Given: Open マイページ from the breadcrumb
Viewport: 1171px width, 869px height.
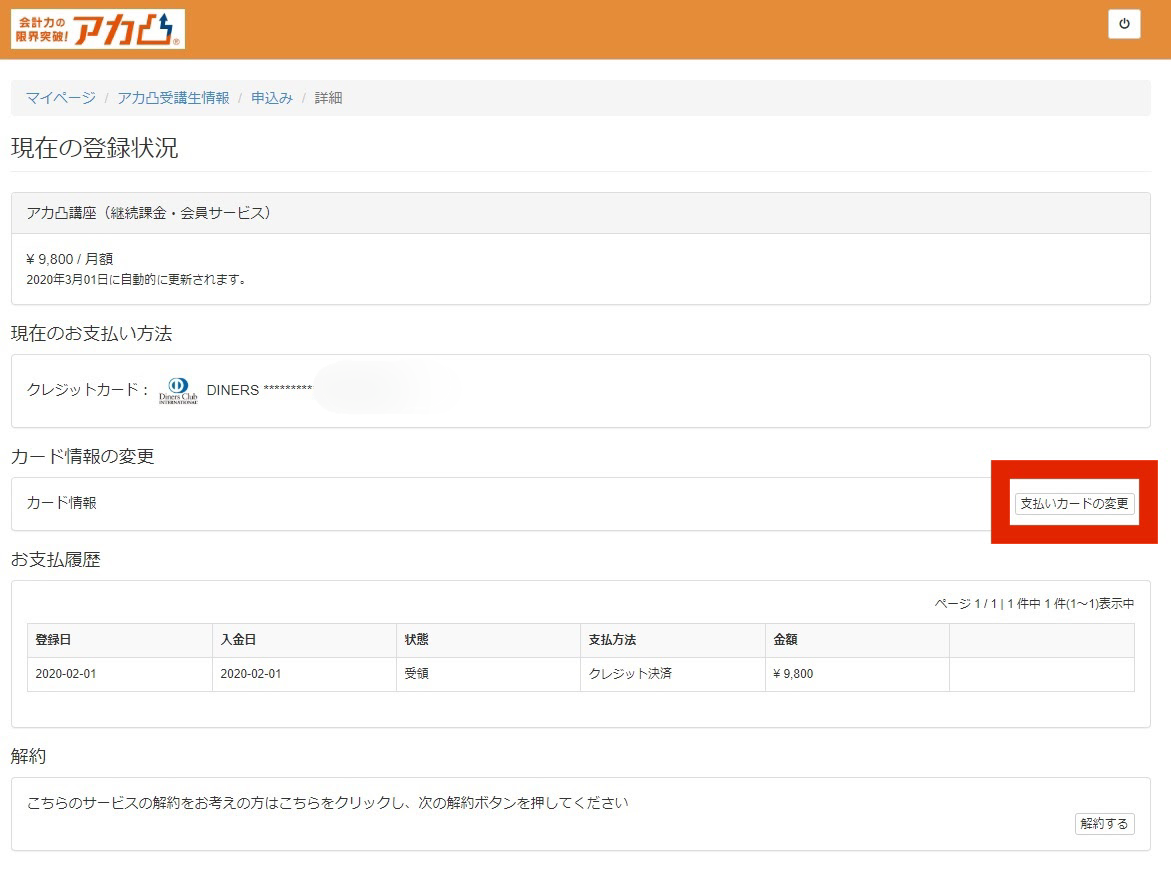Looking at the screenshot, I should [58, 98].
